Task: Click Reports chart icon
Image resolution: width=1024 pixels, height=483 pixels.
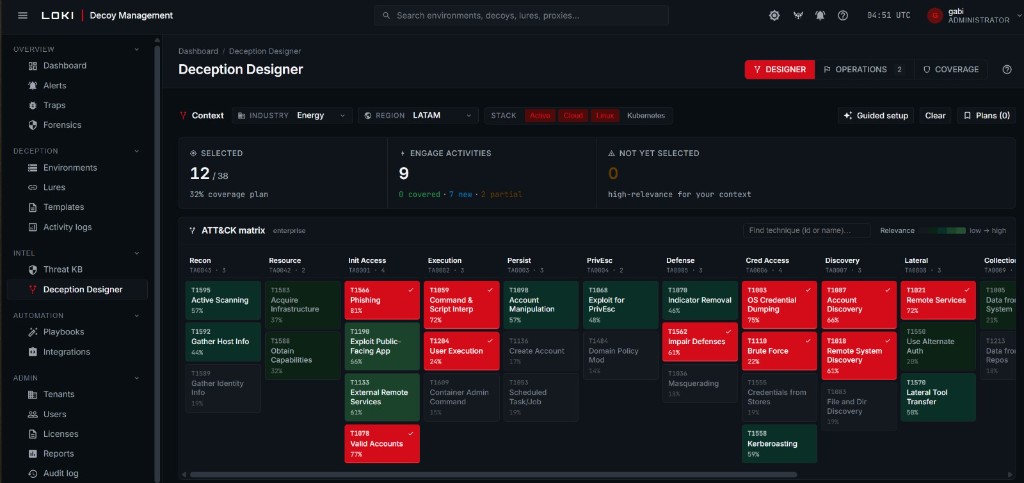Action: coord(33,454)
